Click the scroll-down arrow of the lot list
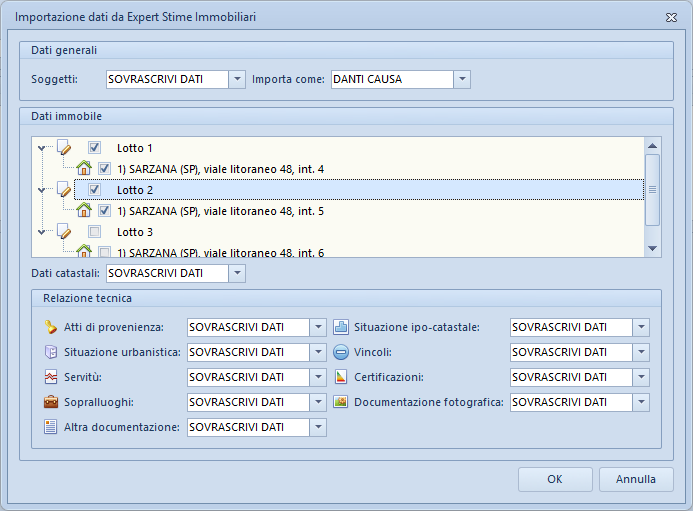 (x=652, y=248)
